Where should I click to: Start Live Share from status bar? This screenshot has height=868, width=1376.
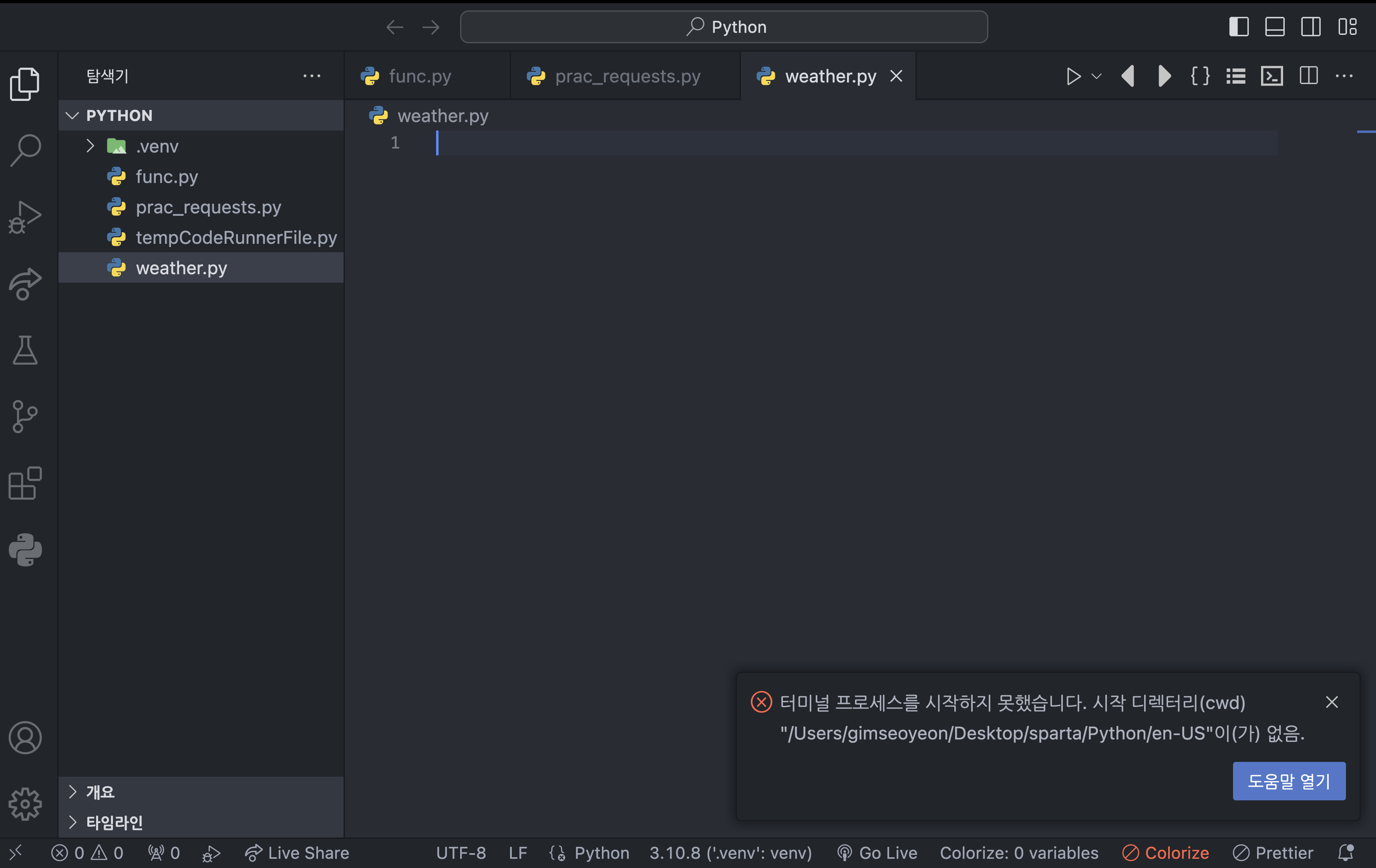point(297,852)
